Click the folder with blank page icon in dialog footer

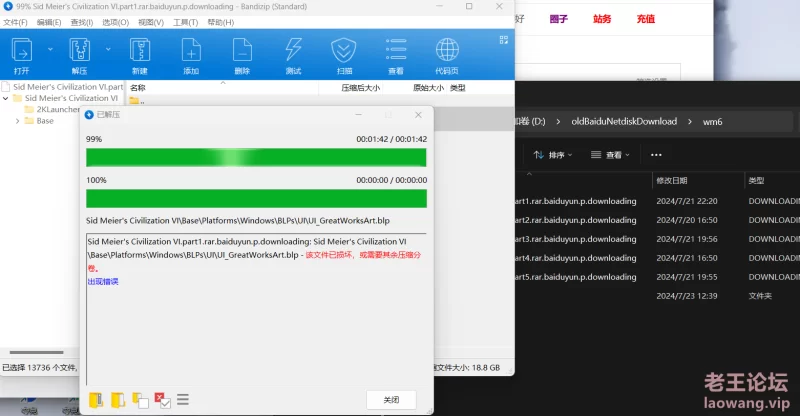click(140, 400)
